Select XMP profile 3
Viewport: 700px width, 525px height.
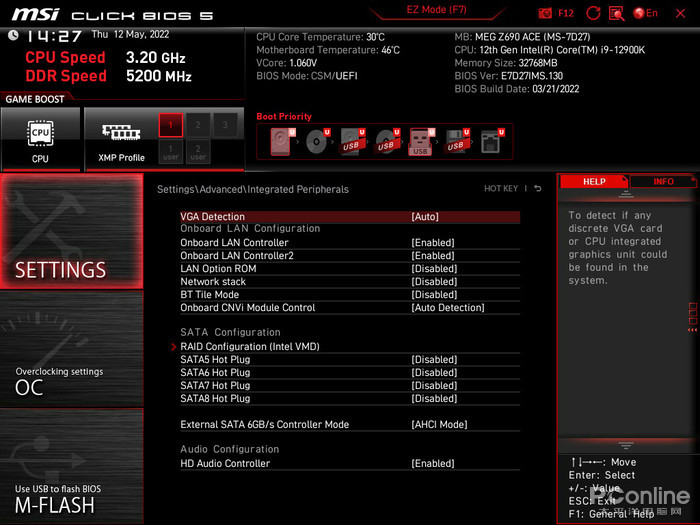point(225,125)
